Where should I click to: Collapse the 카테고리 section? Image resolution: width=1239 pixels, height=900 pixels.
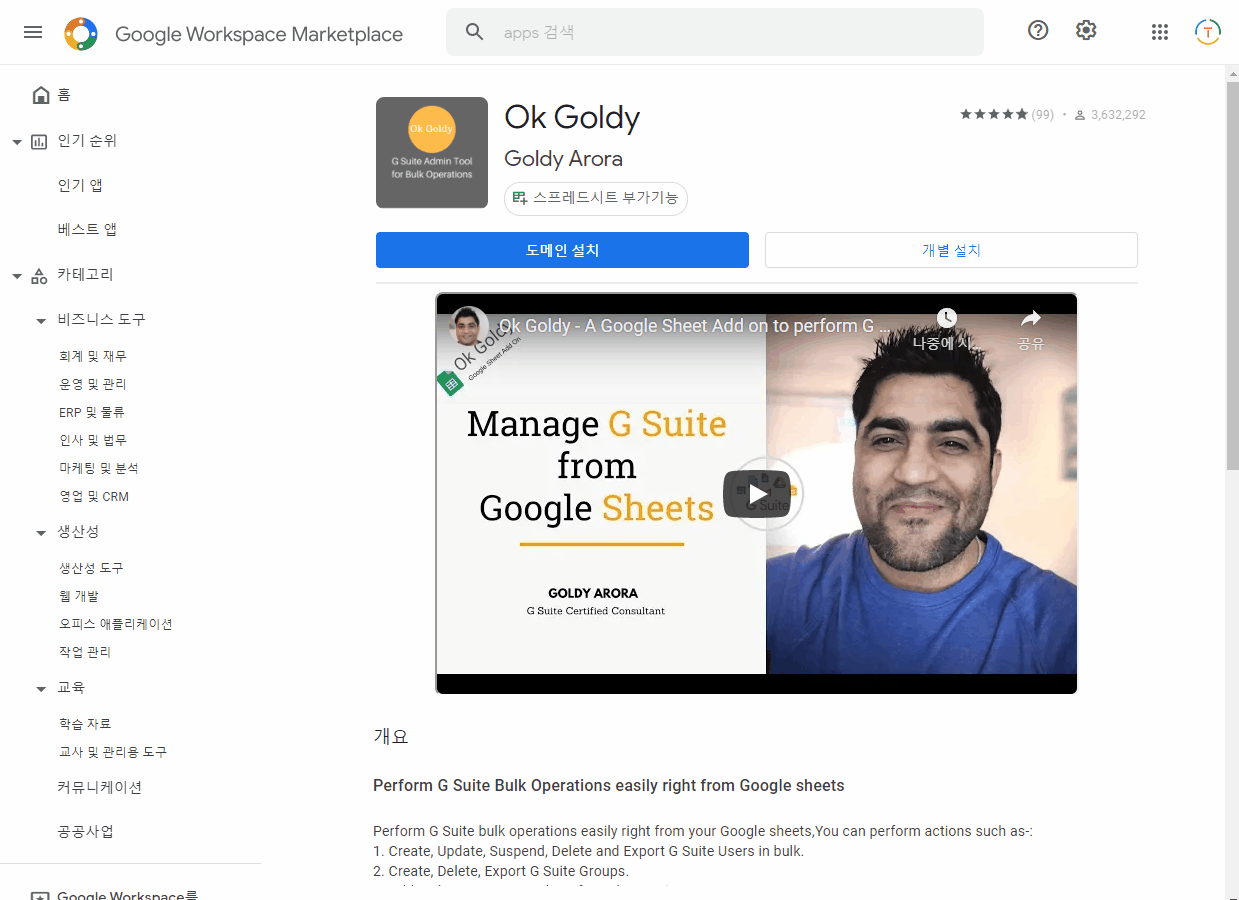pos(17,276)
